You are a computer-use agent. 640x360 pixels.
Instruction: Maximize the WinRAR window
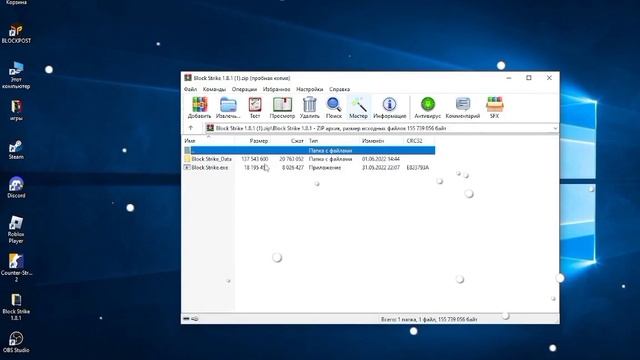(x=529, y=78)
